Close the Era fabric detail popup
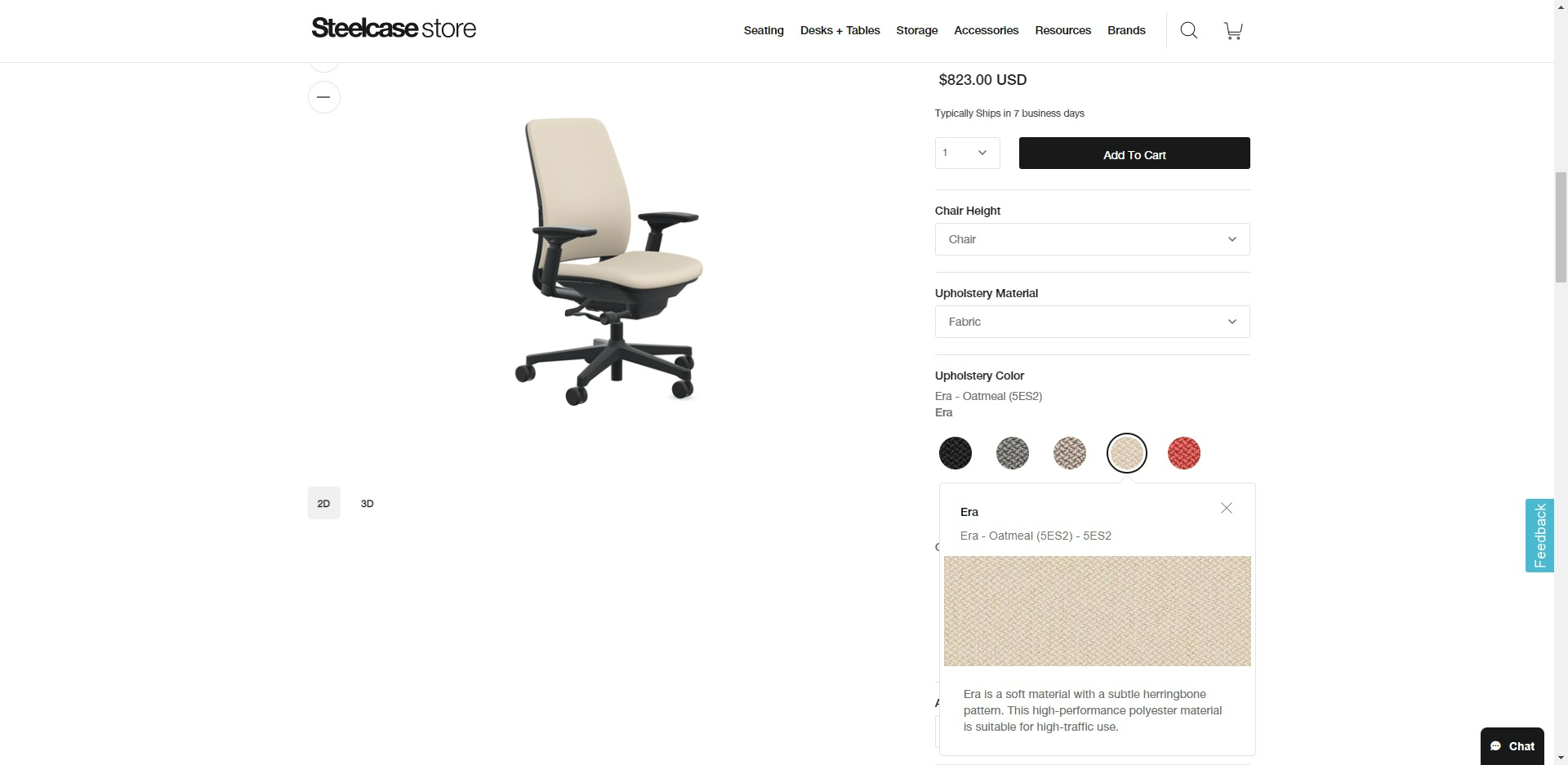 1226,508
